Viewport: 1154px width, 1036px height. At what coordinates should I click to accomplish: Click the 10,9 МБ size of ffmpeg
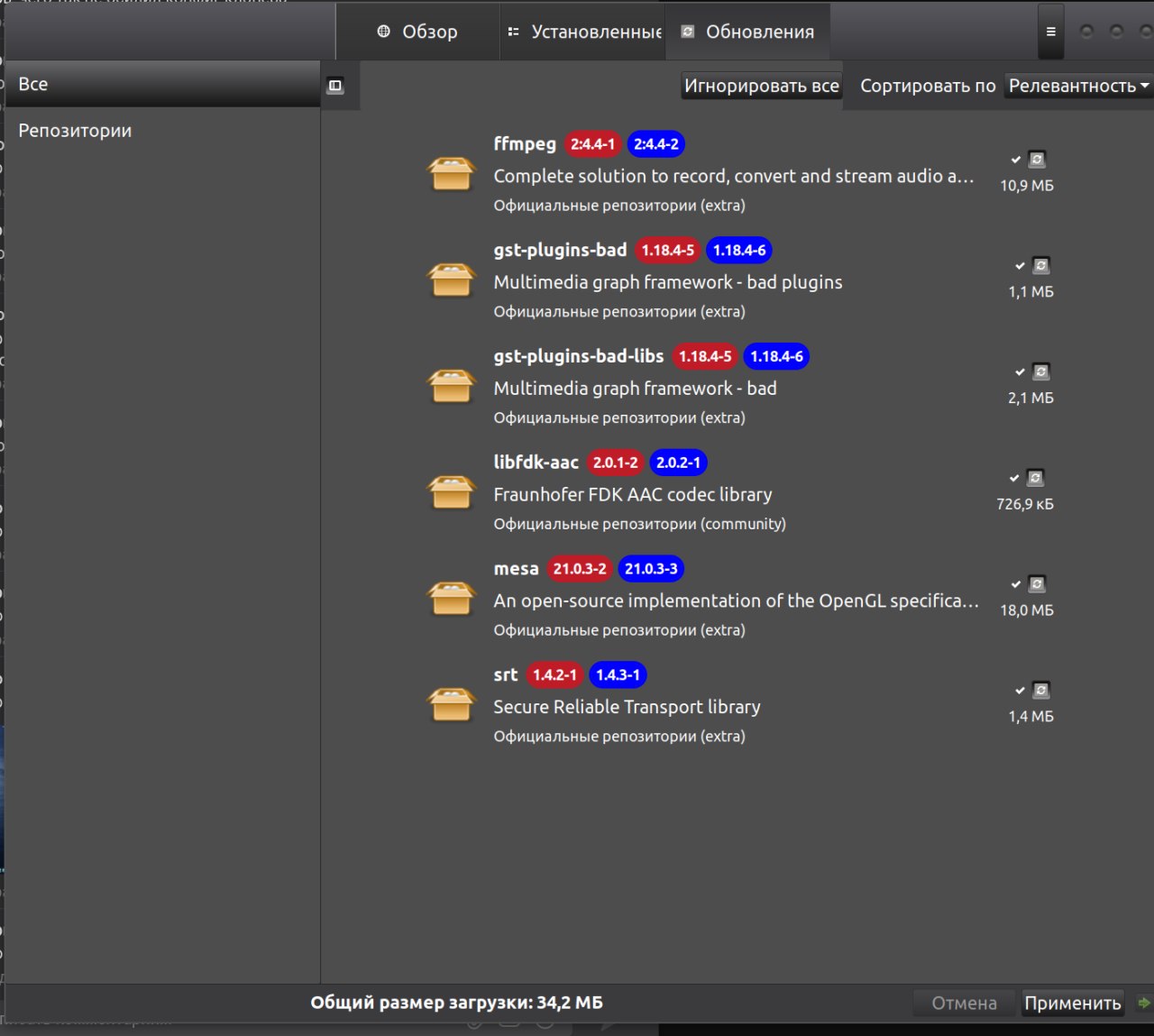point(1027,186)
